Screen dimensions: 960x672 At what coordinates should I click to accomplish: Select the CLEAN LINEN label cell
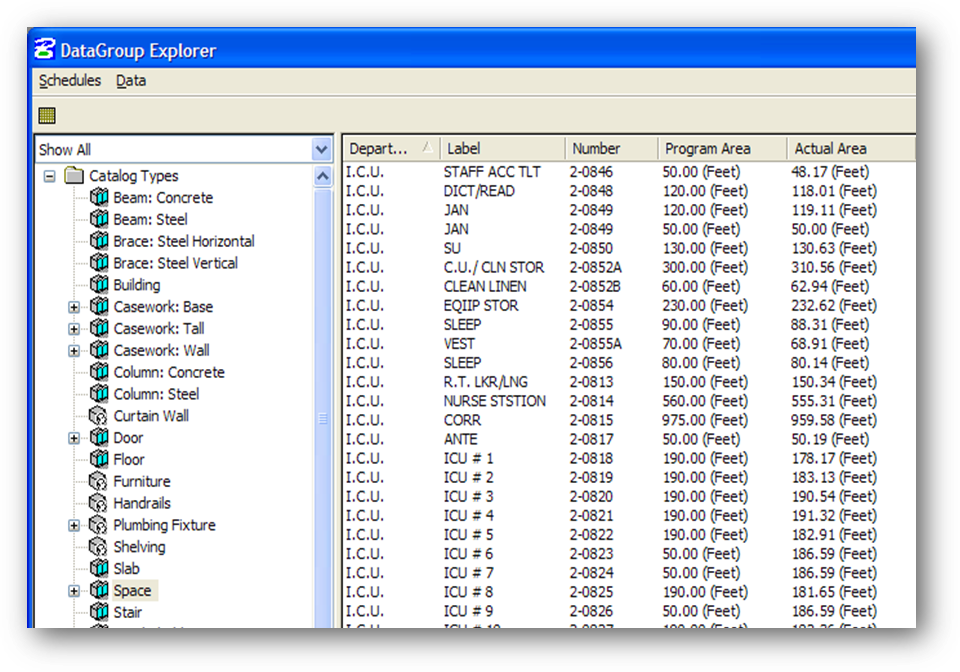485,286
